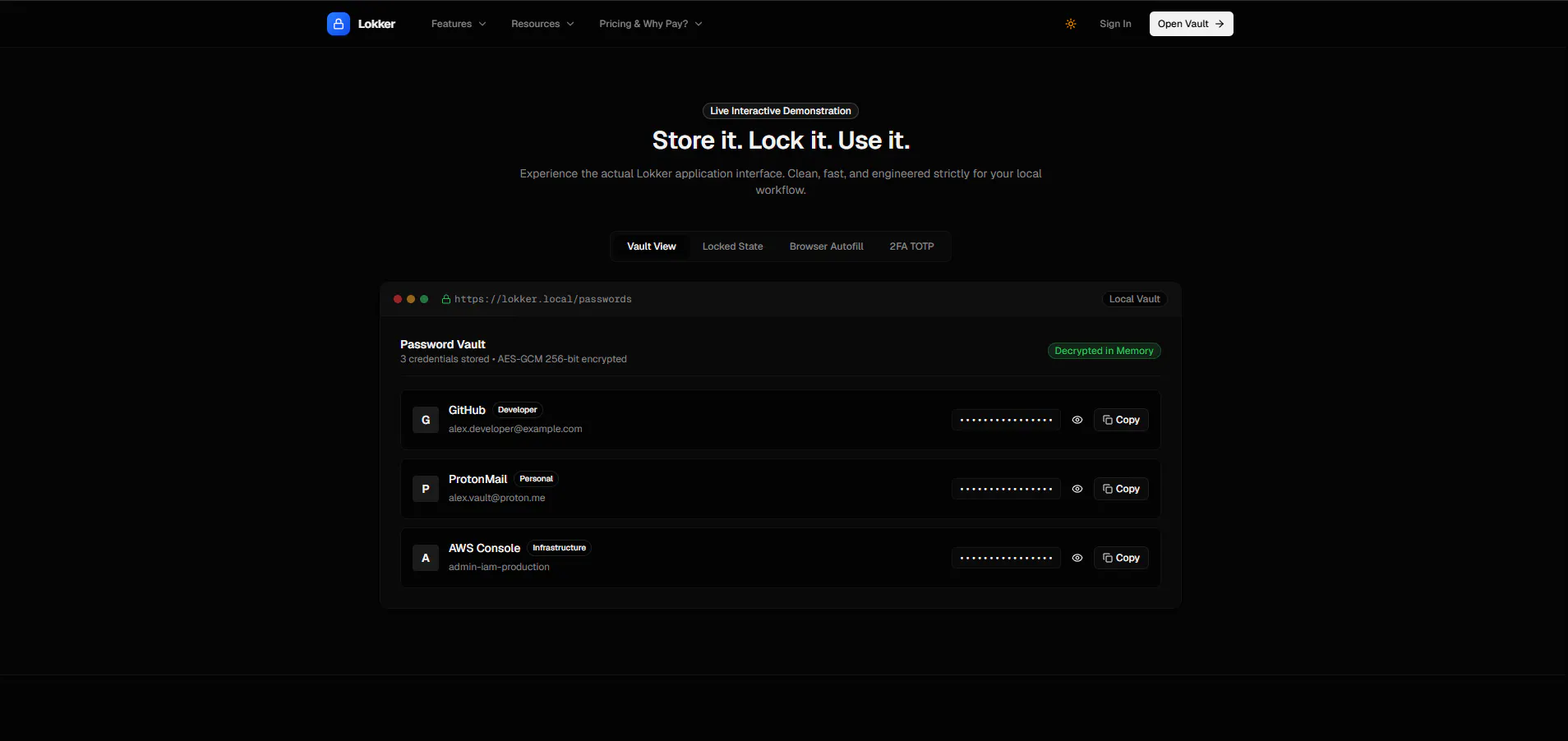Viewport: 1568px width, 741px height.
Task: Click the Open Vault button
Action: point(1192,24)
